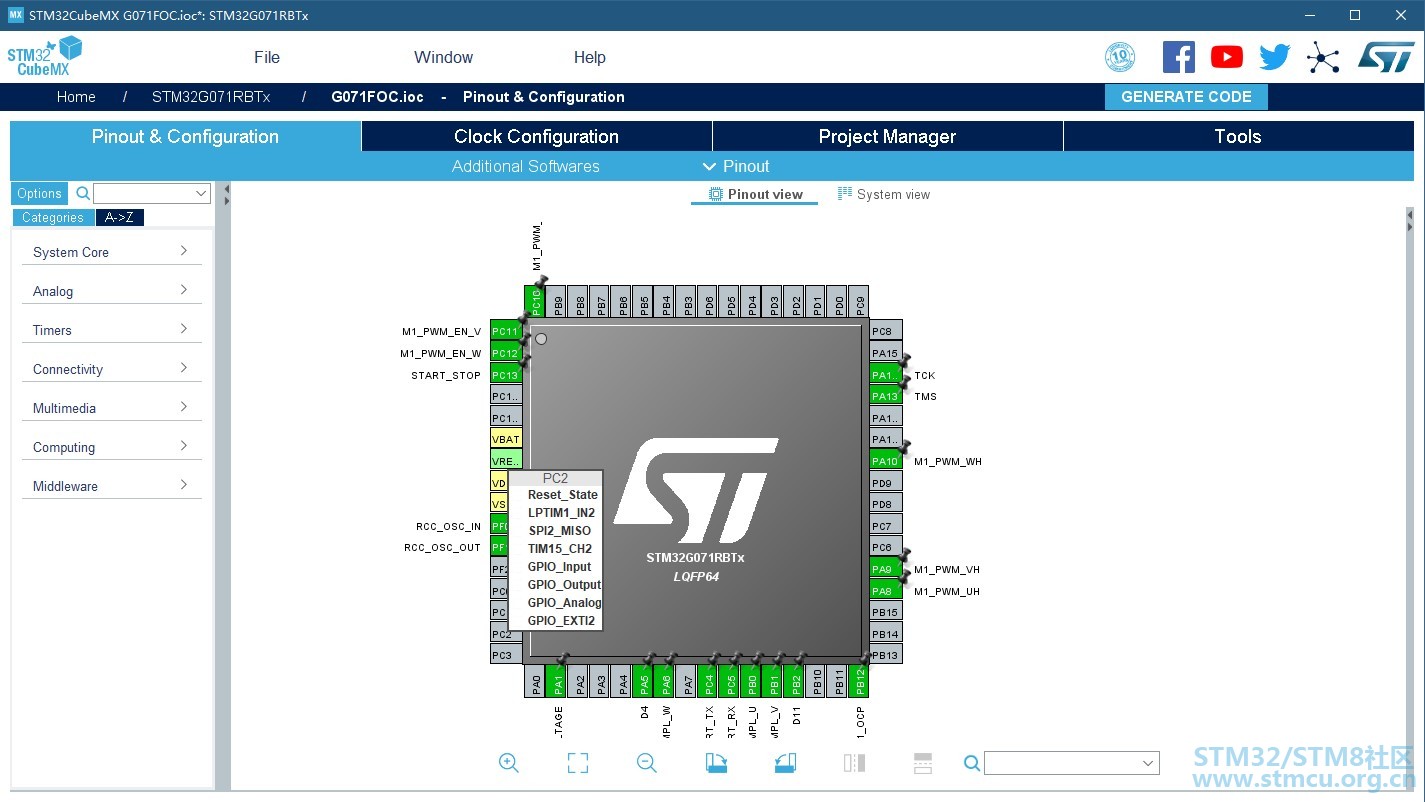The height and width of the screenshot is (802, 1425).
Task: Switch to the Project Manager tab
Action: (888, 137)
